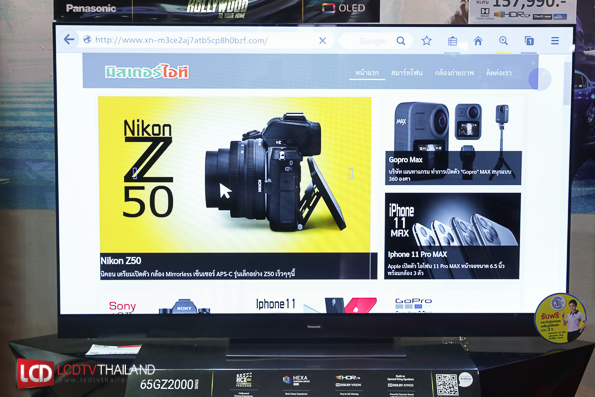595x397 pixels.
Task: Open the third site navigation menu item
Action: point(454,72)
